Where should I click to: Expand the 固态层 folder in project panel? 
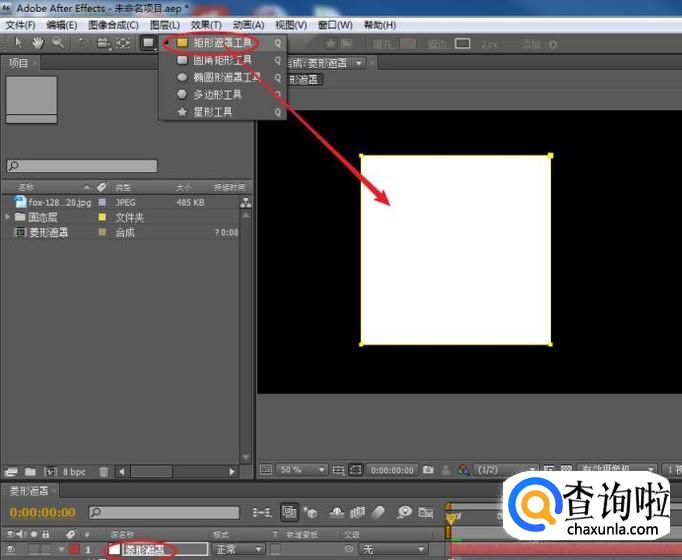click(9, 217)
